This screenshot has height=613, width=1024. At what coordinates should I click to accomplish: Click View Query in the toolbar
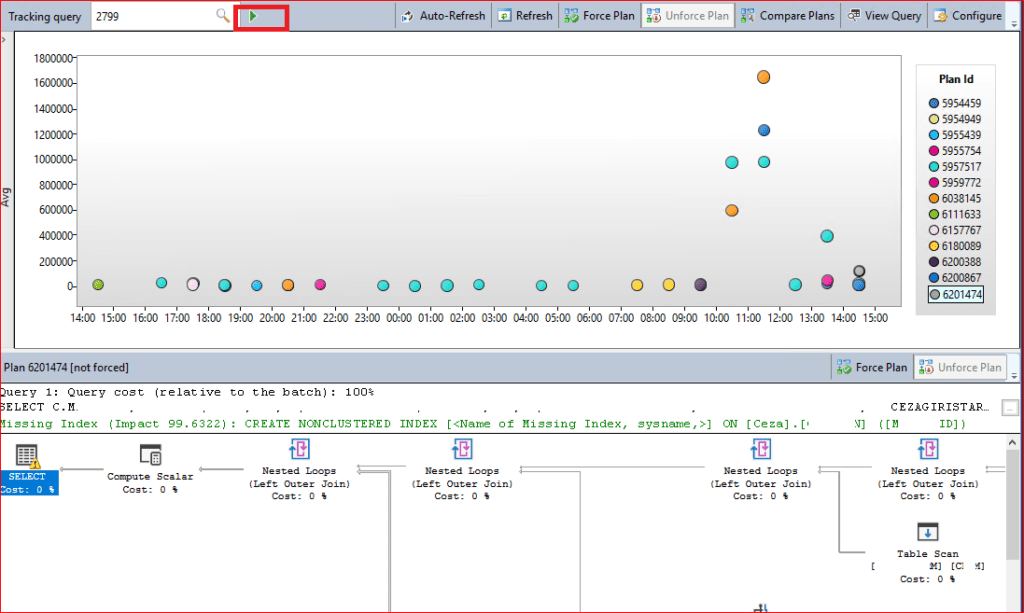(x=884, y=16)
